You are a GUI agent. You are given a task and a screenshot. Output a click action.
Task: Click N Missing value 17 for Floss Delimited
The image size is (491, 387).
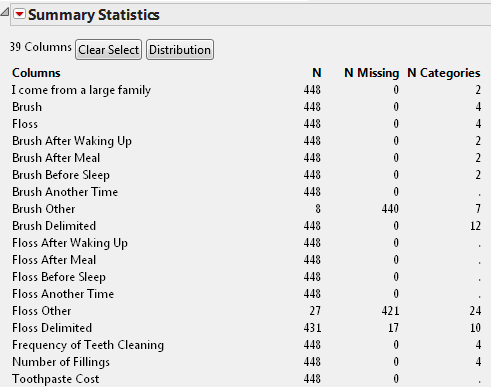pos(394,328)
